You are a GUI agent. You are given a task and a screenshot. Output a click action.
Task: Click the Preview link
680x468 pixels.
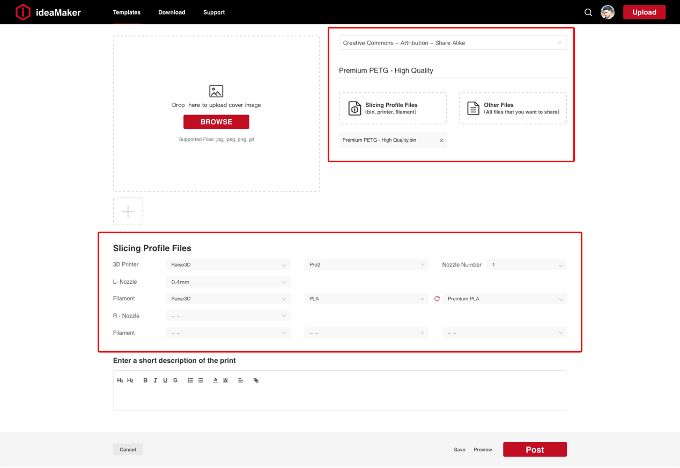click(x=483, y=450)
